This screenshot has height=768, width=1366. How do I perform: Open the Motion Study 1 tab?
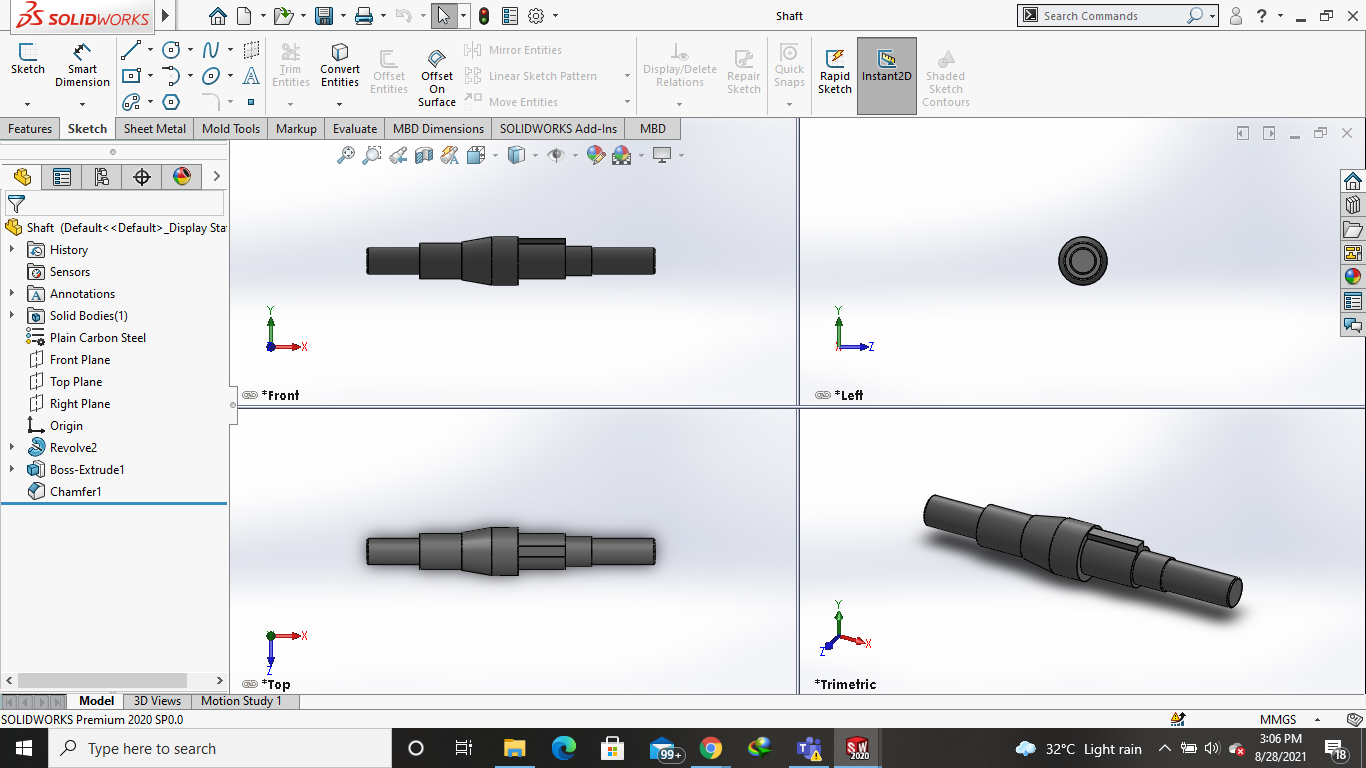pyautogui.click(x=241, y=701)
